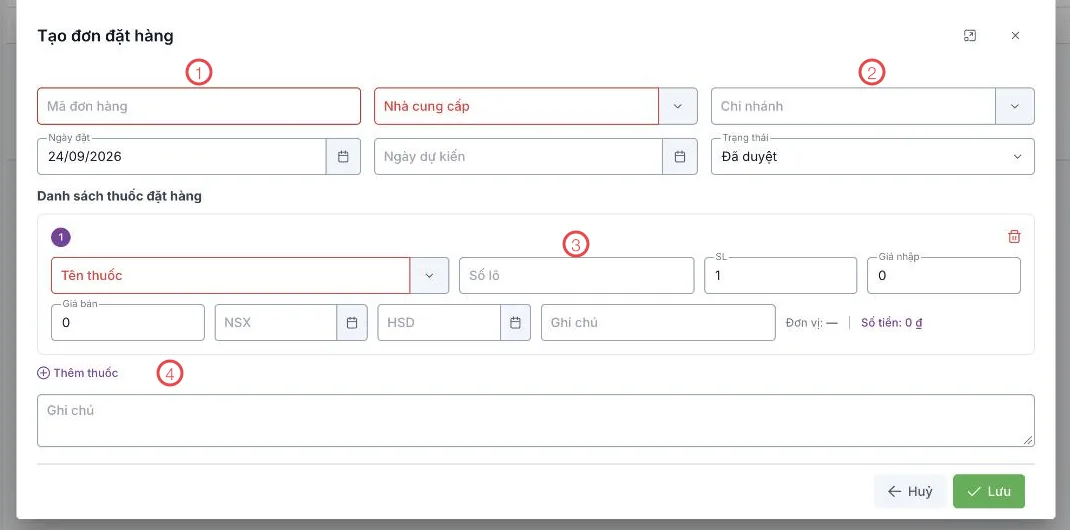Image resolution: width=1070 pixels, height=530 pixels.
Task: Click the Giá nhập price field
Action: tap(944, 276)
